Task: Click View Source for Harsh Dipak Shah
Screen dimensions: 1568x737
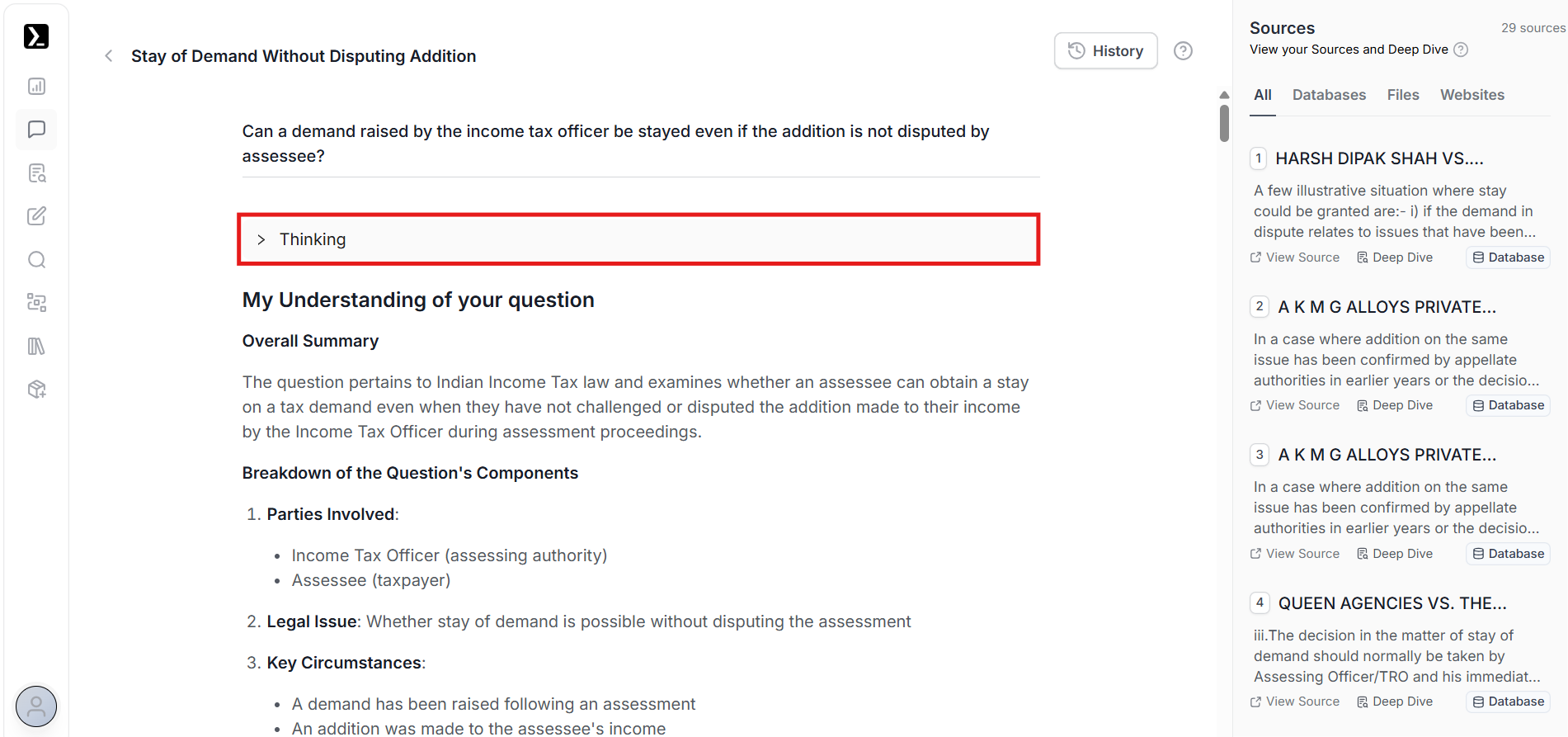Action: (x=1295, y=257)
